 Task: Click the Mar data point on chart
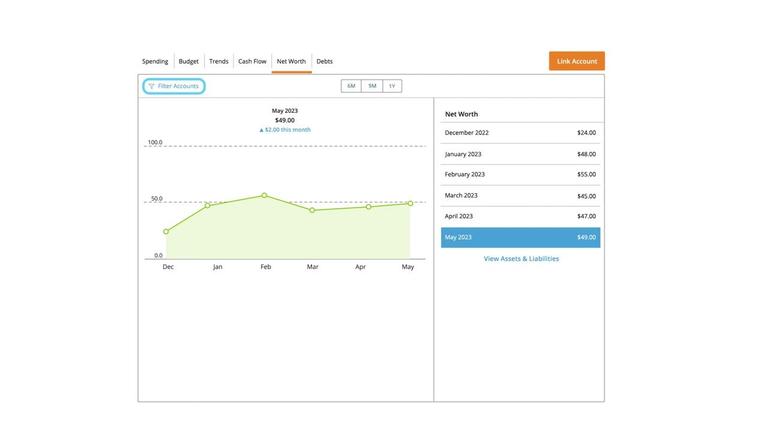[x=312, y=210]
